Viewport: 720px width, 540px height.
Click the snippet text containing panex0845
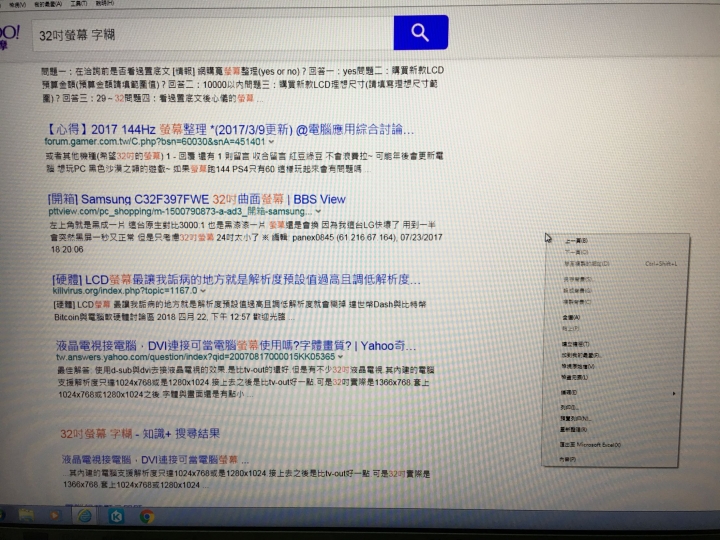[x=246, y=237]
